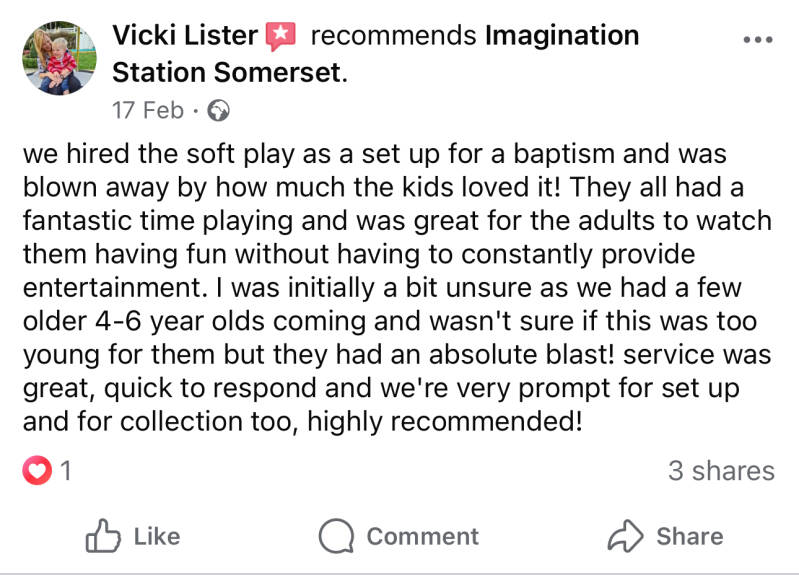Show the "3 shares" list
799x575 pixels.
721,470
